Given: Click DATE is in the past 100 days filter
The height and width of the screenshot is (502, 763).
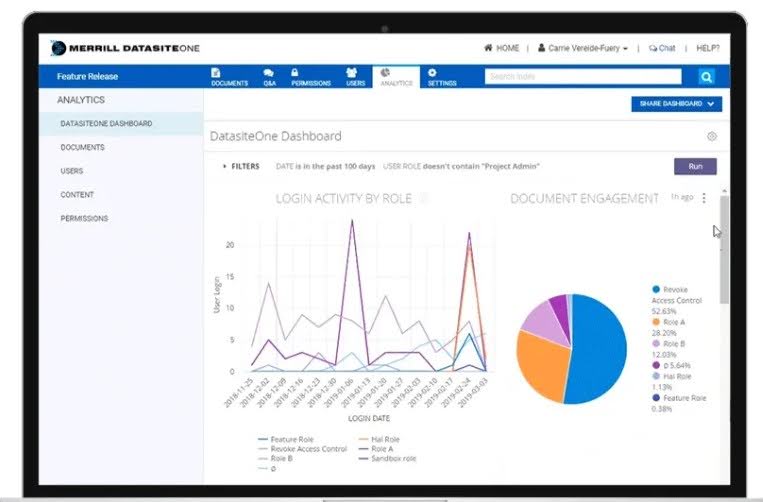Looking at the screenshot, I should click(x=326, y=166).
